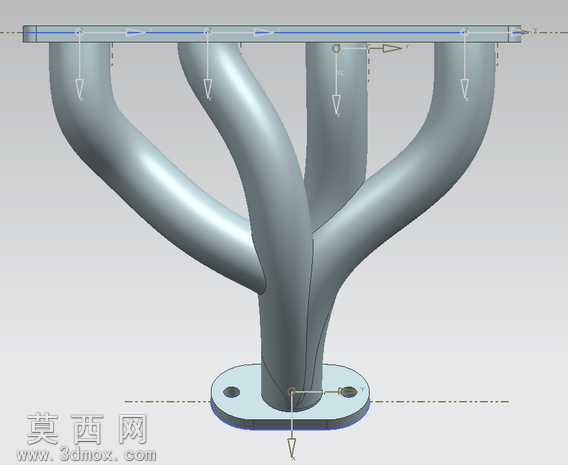The width and height of the screenshot is (568, 465).
Task: Select second horizontal arrow on top flange
Action: tap(264, 33)
